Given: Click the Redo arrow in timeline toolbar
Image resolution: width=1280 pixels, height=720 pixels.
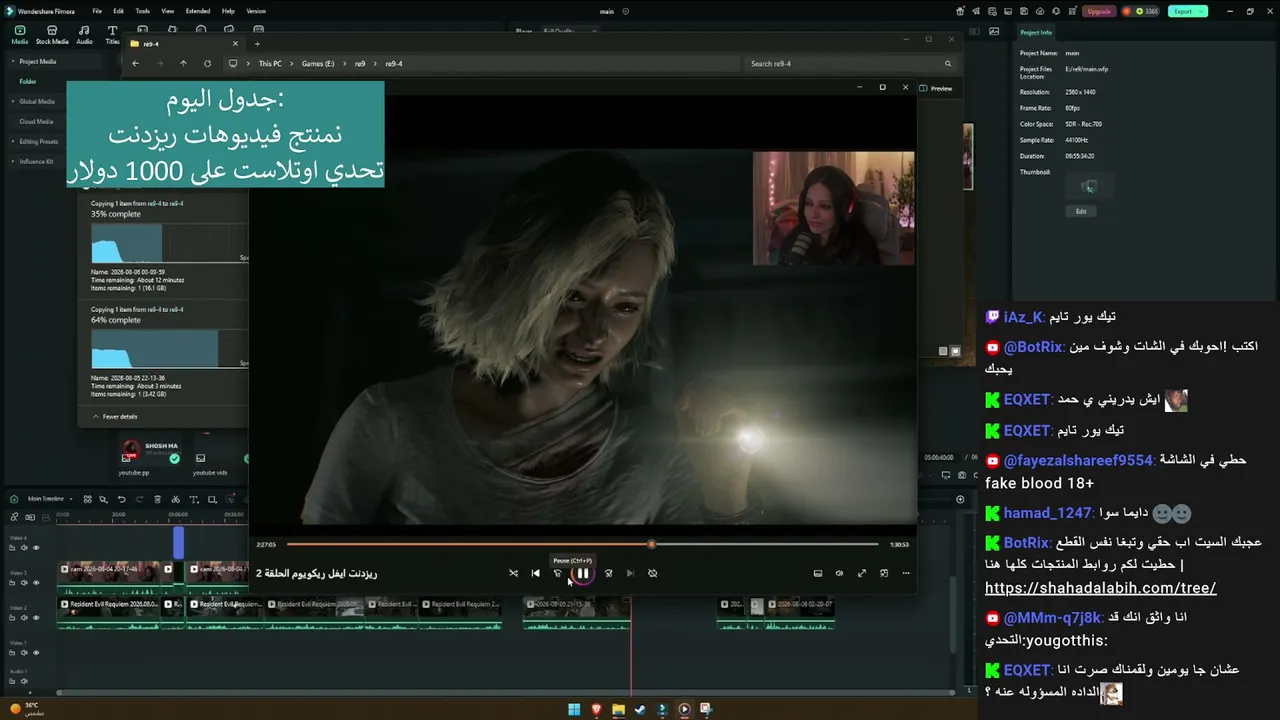Looking at the screenshot, I should click(x=139, y=499).
